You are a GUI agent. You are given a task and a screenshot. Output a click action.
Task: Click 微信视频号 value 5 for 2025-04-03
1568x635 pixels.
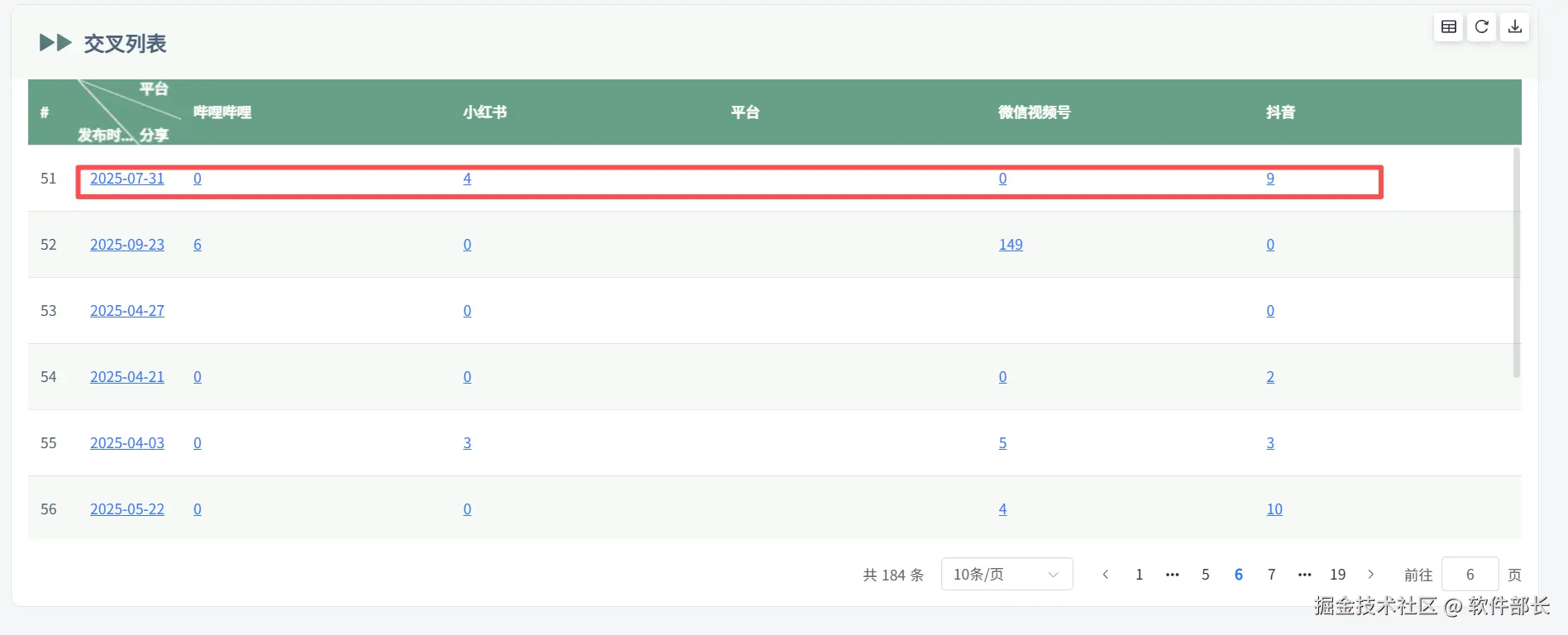click(x=1003, y=443)
